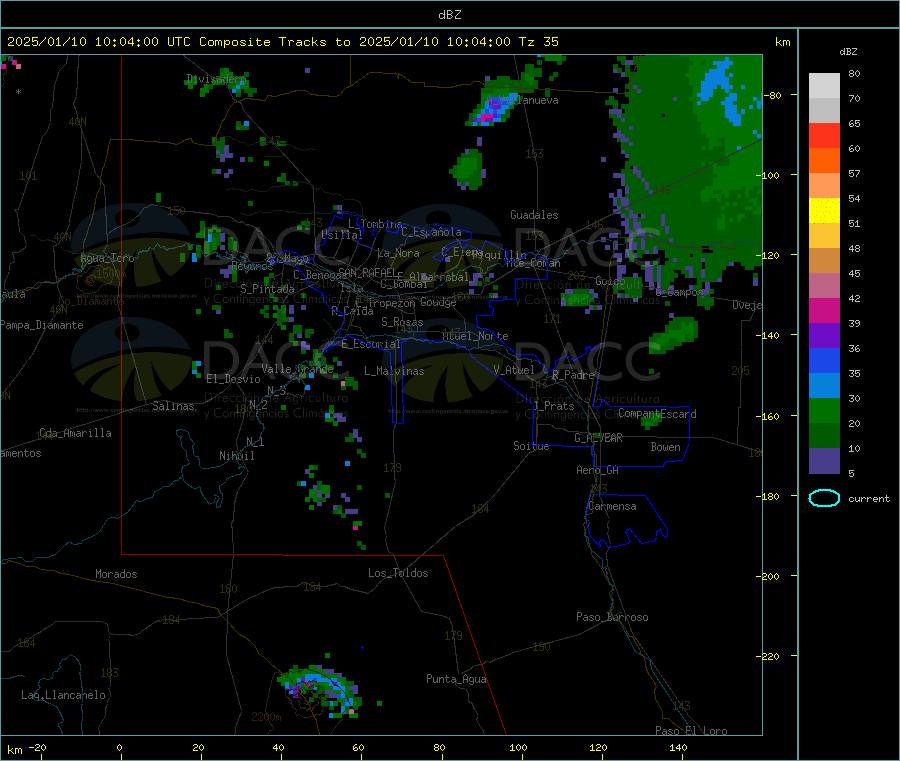Select the yellow 51 dBZ color swatch
The image size is (900, 761).
824,211
